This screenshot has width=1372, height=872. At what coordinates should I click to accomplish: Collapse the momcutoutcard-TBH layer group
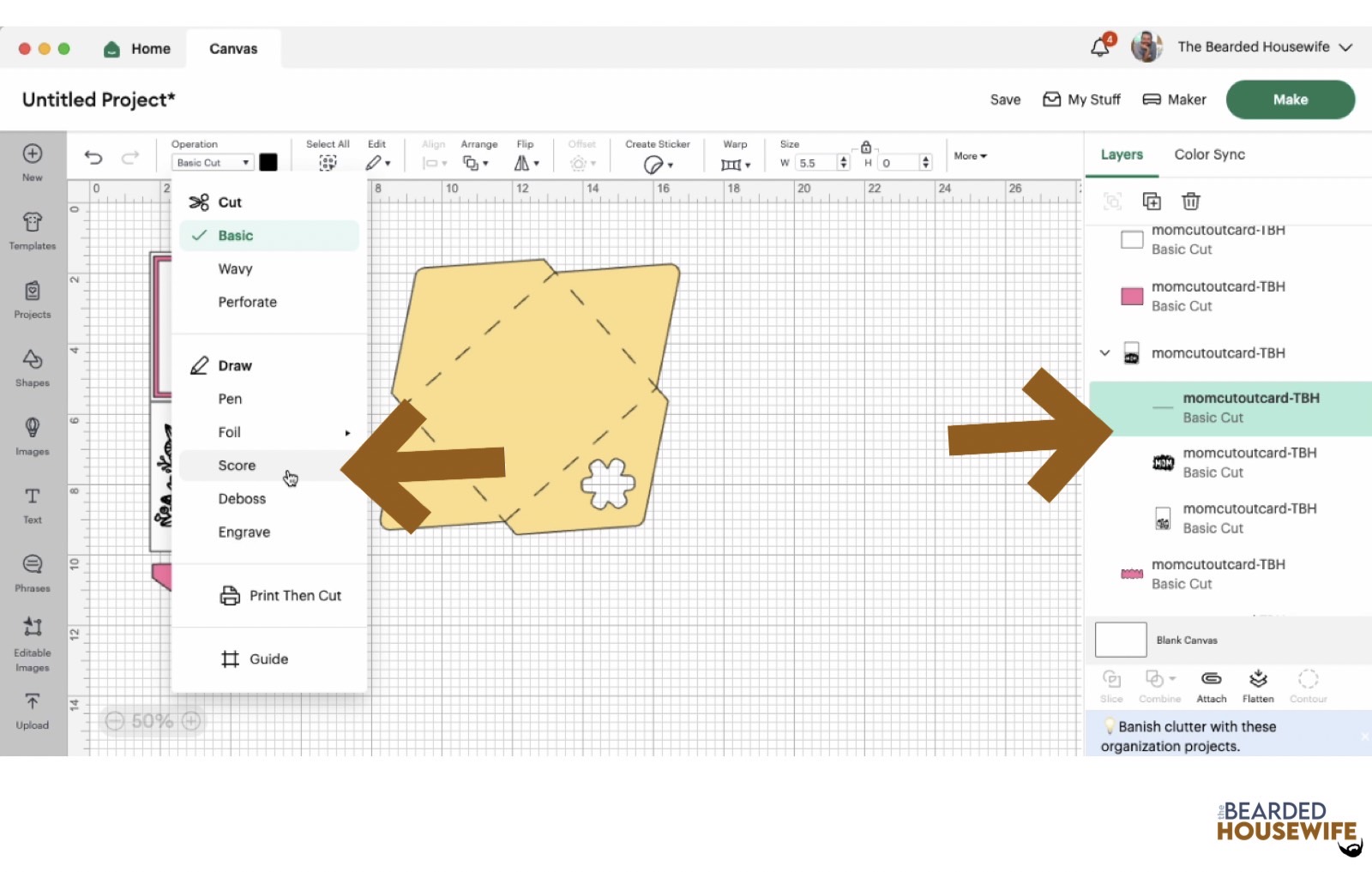pyautogui.click(x=1104, y=353)
